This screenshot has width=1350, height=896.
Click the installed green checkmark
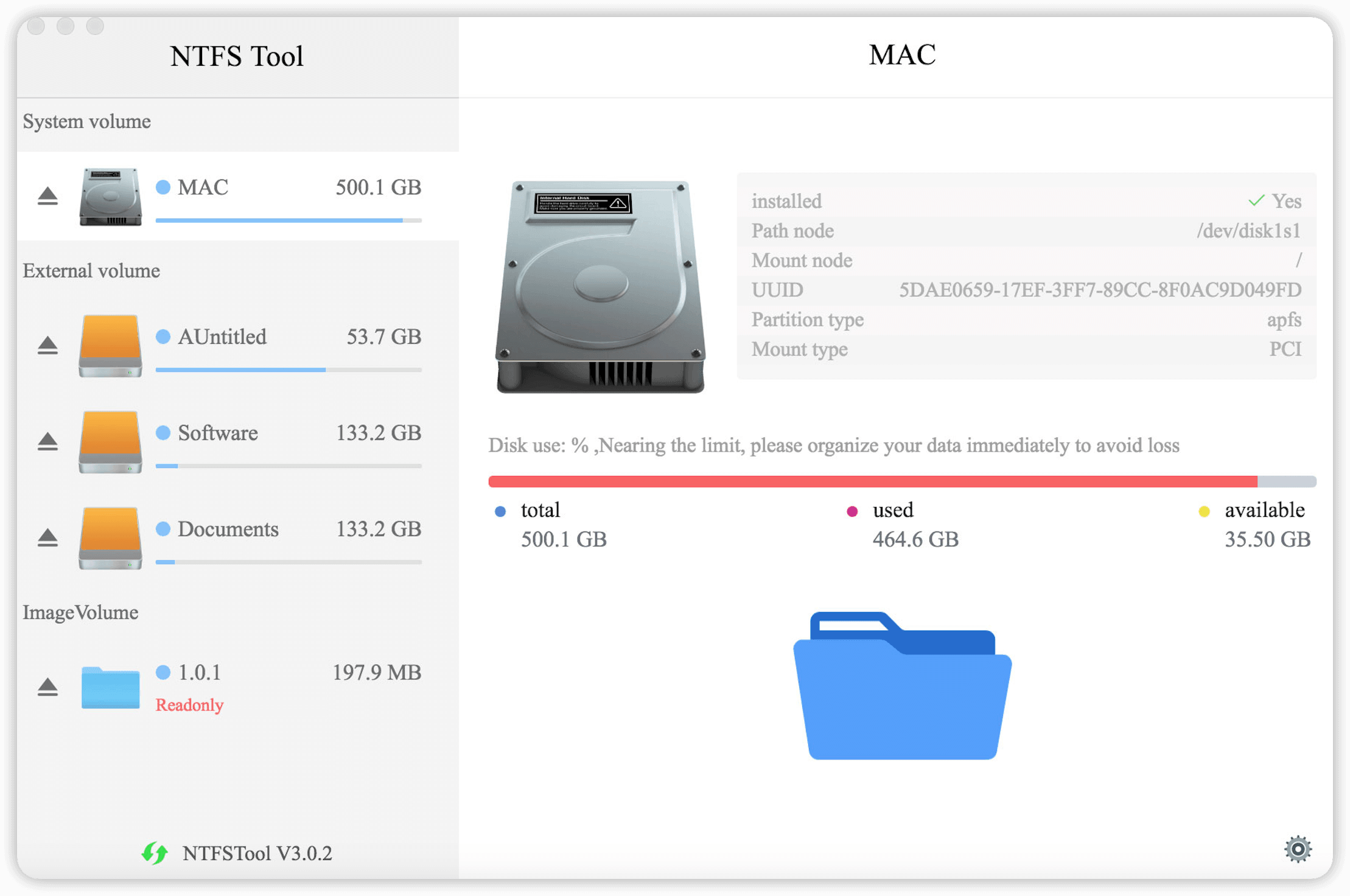[x=1256, y=200]
